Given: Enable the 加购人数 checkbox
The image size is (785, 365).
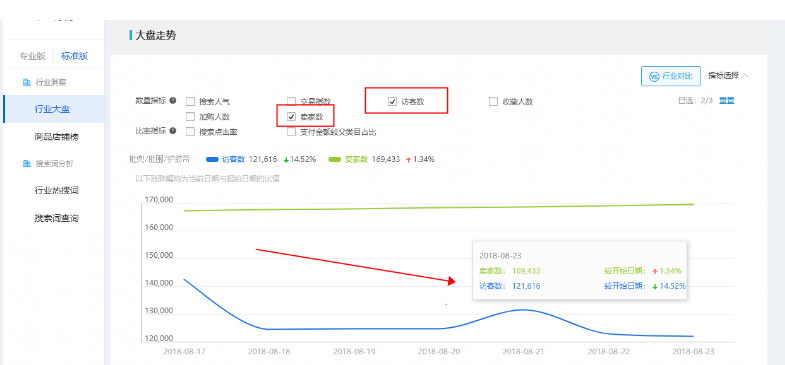Looking at the screenshot, I should coord(190,117).
